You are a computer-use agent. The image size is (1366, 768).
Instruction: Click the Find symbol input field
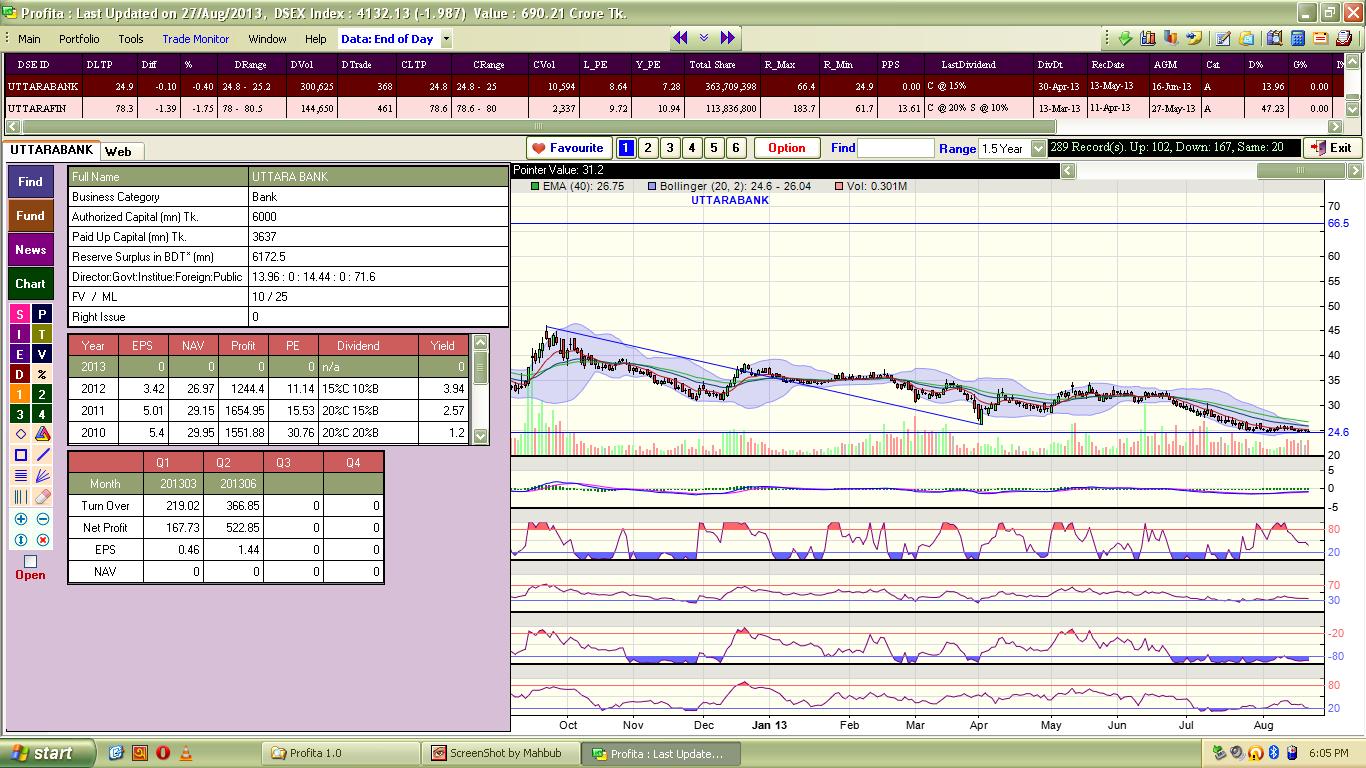click(896, 148)
